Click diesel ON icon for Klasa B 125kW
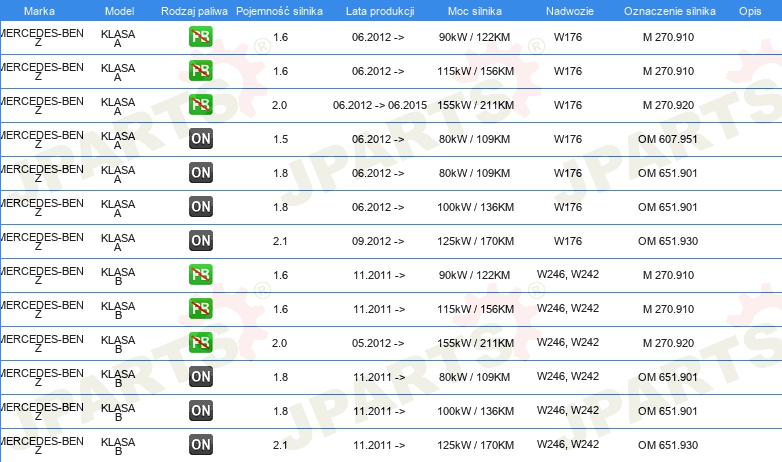Image resolution: width=782 pixels, height=462 pixels. 200,445
